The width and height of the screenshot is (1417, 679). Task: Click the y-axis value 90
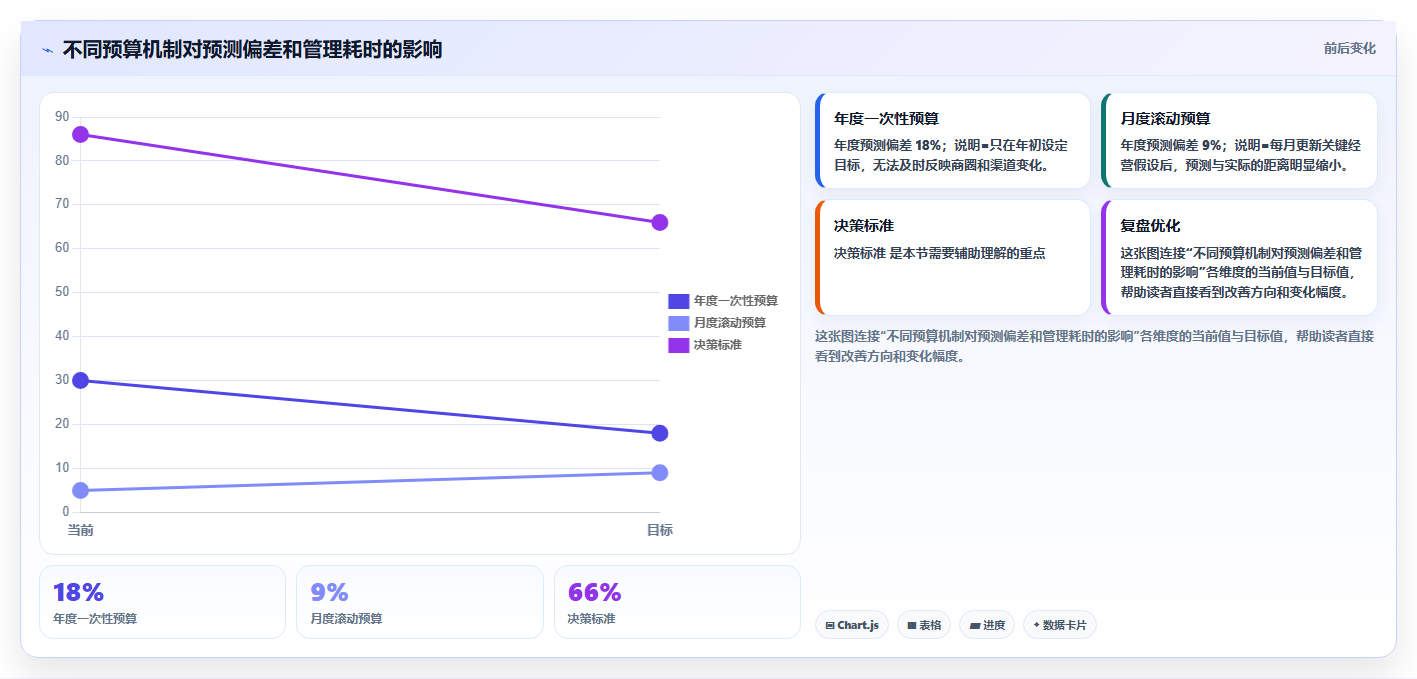[62, 117]
